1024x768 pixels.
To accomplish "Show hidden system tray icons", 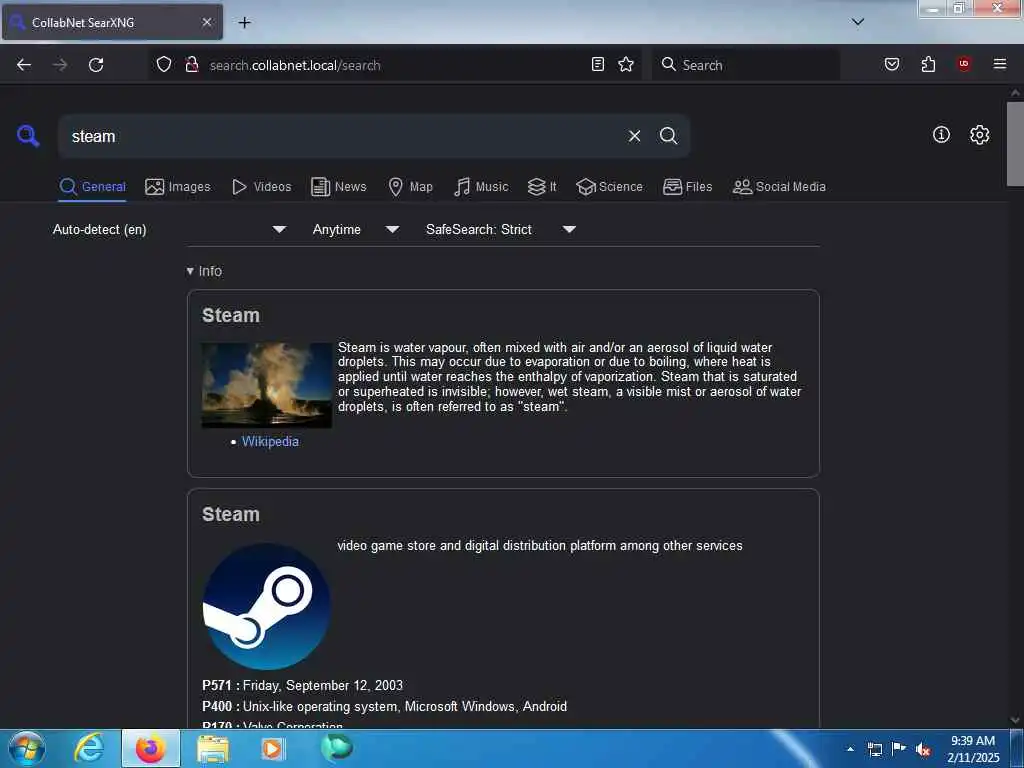I will click(850, 748).
